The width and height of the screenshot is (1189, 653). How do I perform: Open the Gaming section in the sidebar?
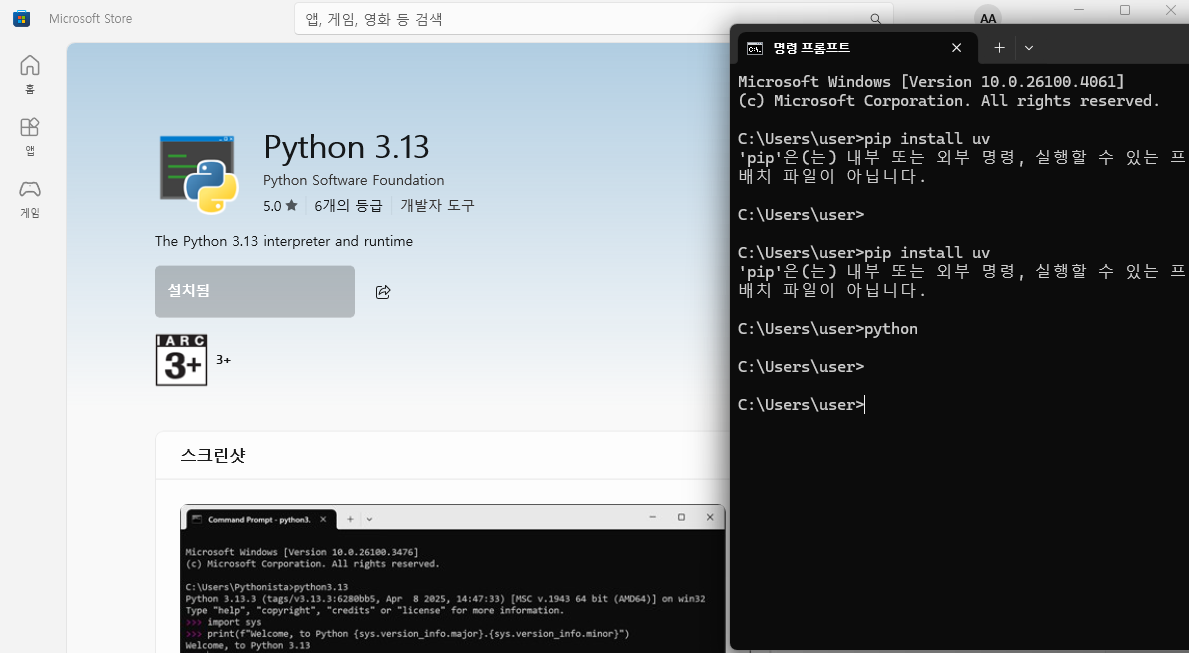[x=30, y=199]
